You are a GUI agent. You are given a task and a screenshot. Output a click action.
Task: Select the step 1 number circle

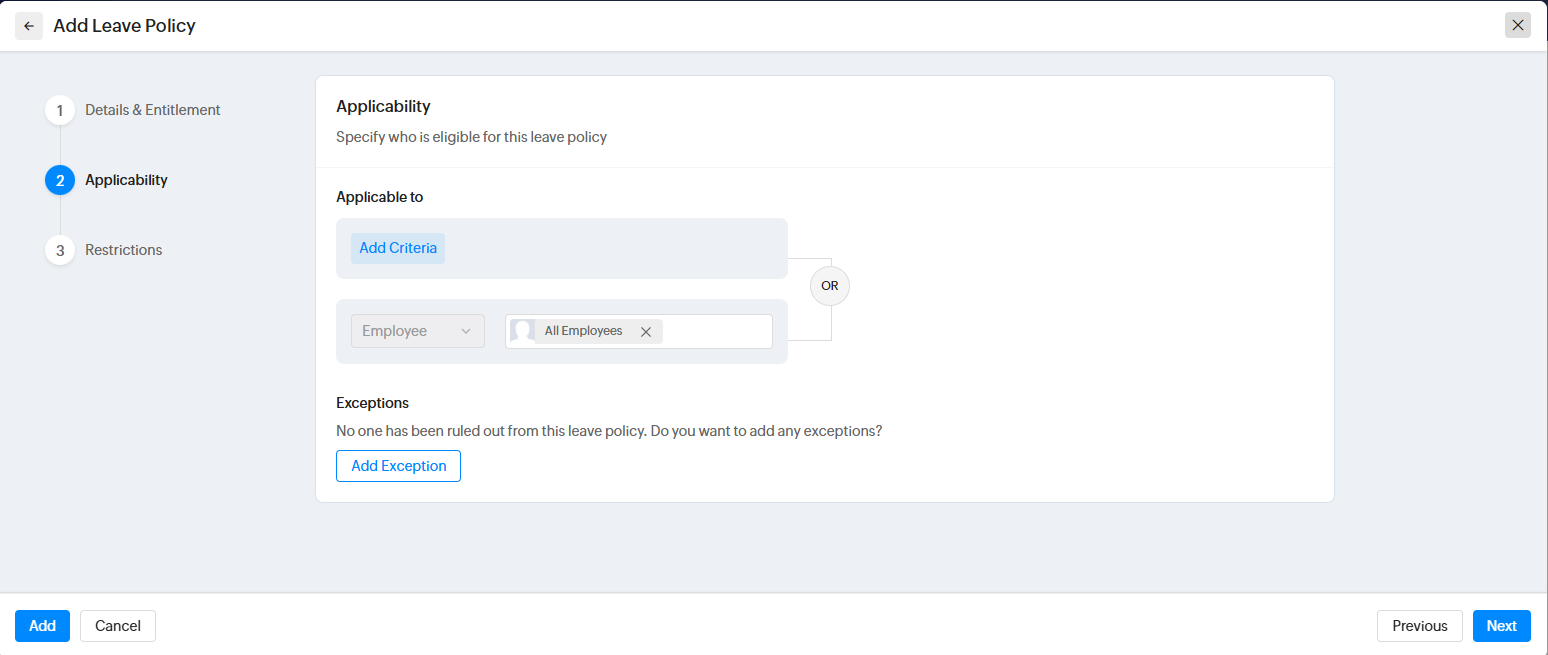click(60, 110)
